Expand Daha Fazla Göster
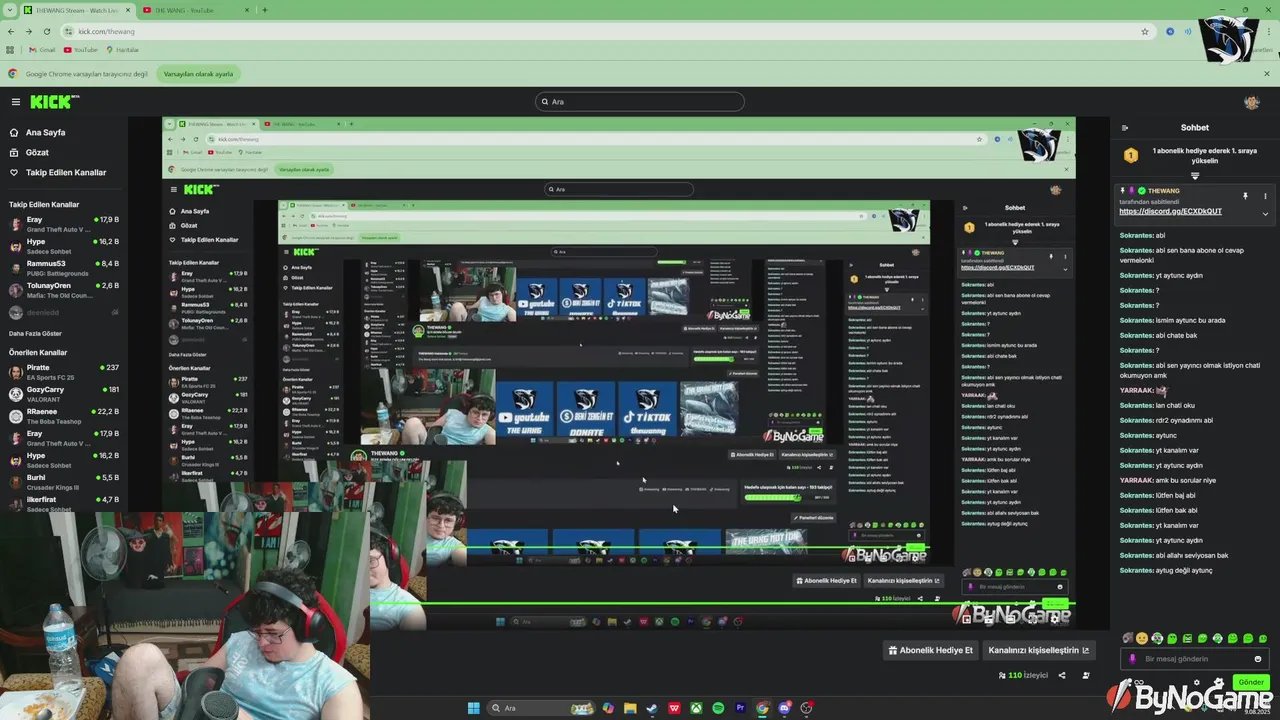This screenshot has height=720, width=1280. 35,333
